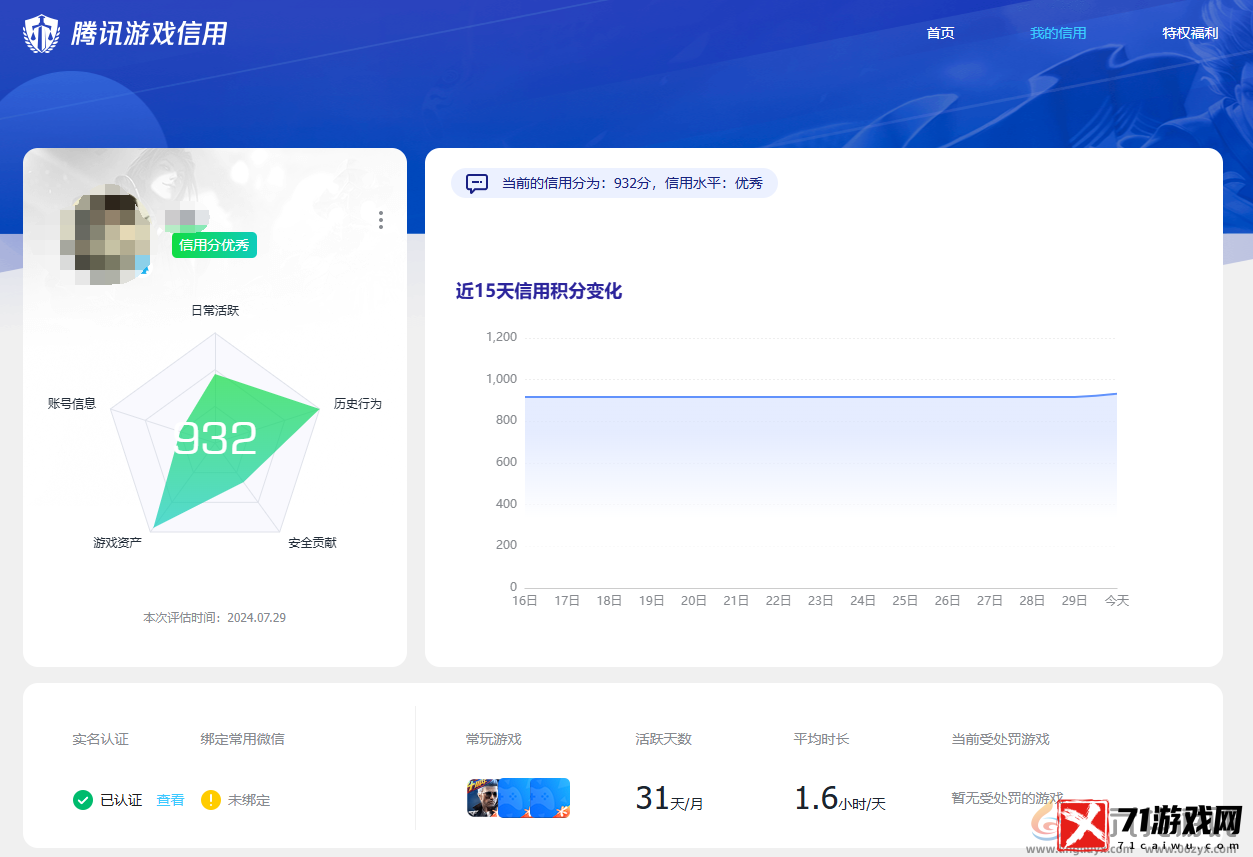Go to the 首页 tab

(940, 33)
